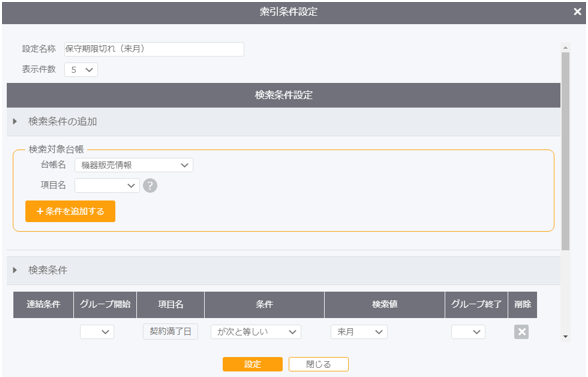Click the ＋条件を追加する button

(x=70, y=211)
